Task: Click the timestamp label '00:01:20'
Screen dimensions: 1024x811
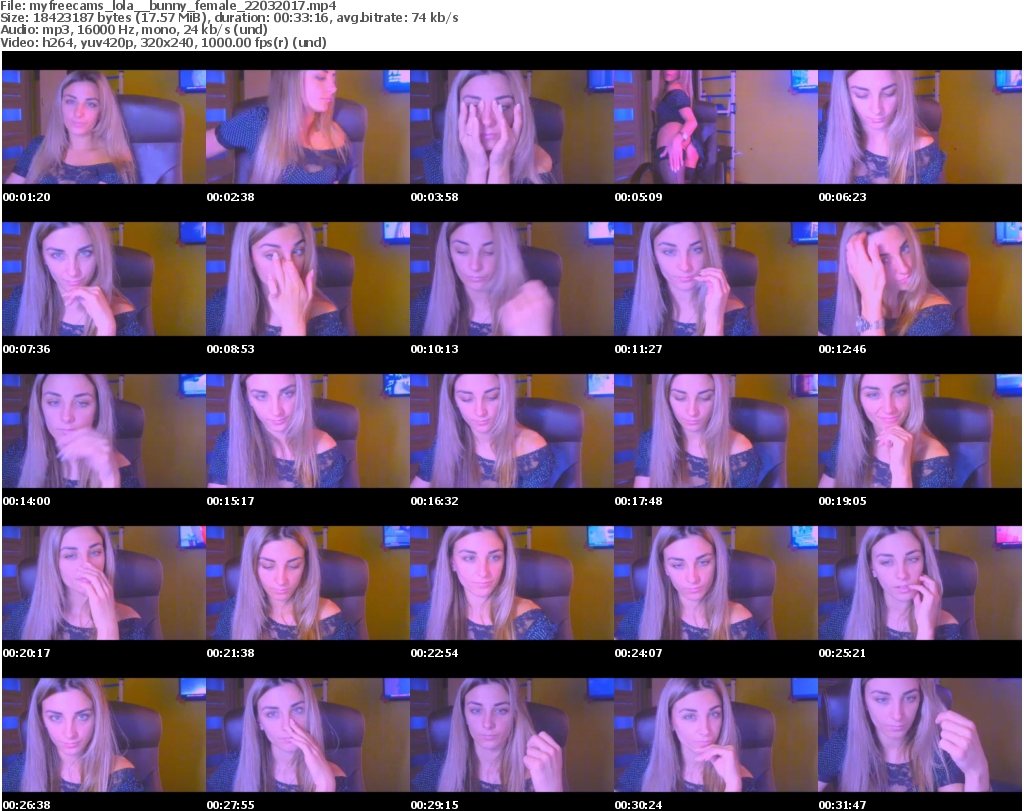Action: point(26,197)
